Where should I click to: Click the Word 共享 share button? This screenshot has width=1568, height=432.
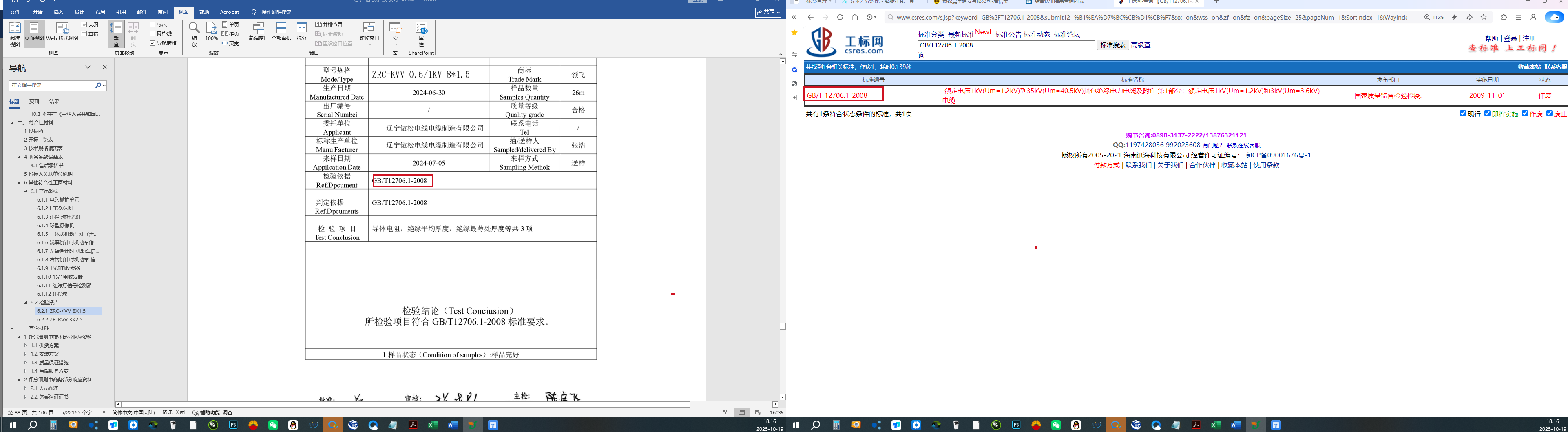click(x=768, y=12)
